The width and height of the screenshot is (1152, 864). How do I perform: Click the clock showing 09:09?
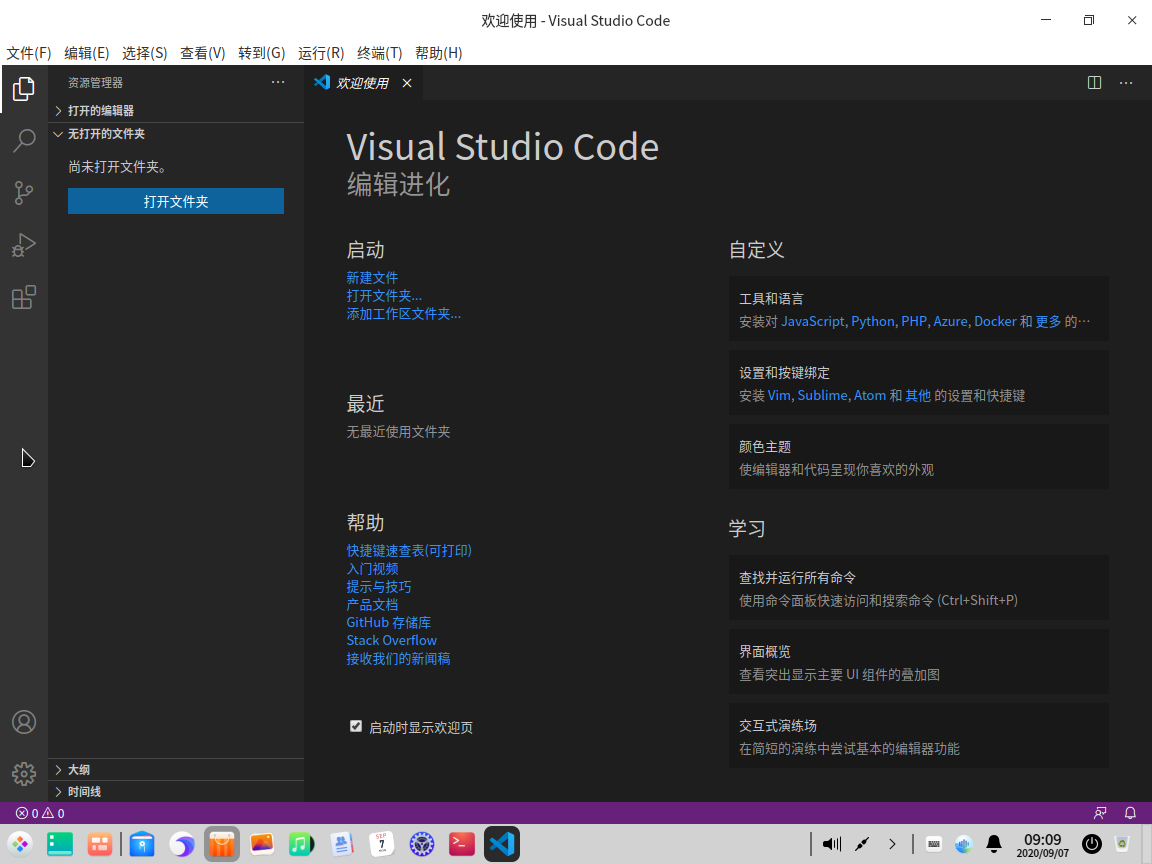(1043, 845)
